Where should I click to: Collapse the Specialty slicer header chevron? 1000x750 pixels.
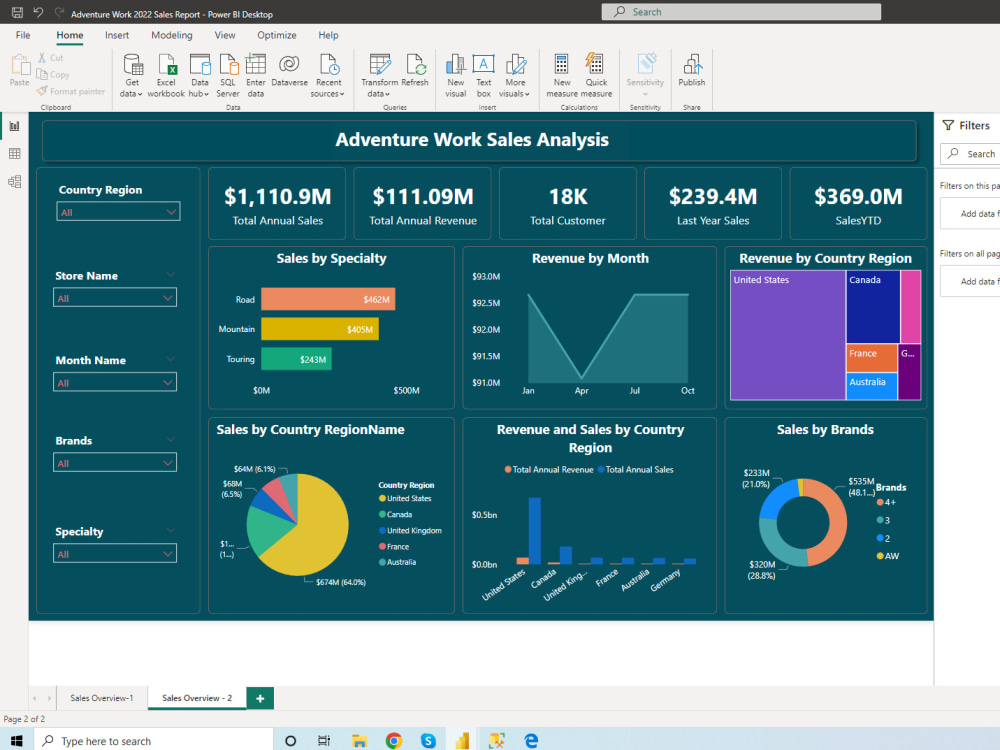pyautogui.click(x=170, y=530)
